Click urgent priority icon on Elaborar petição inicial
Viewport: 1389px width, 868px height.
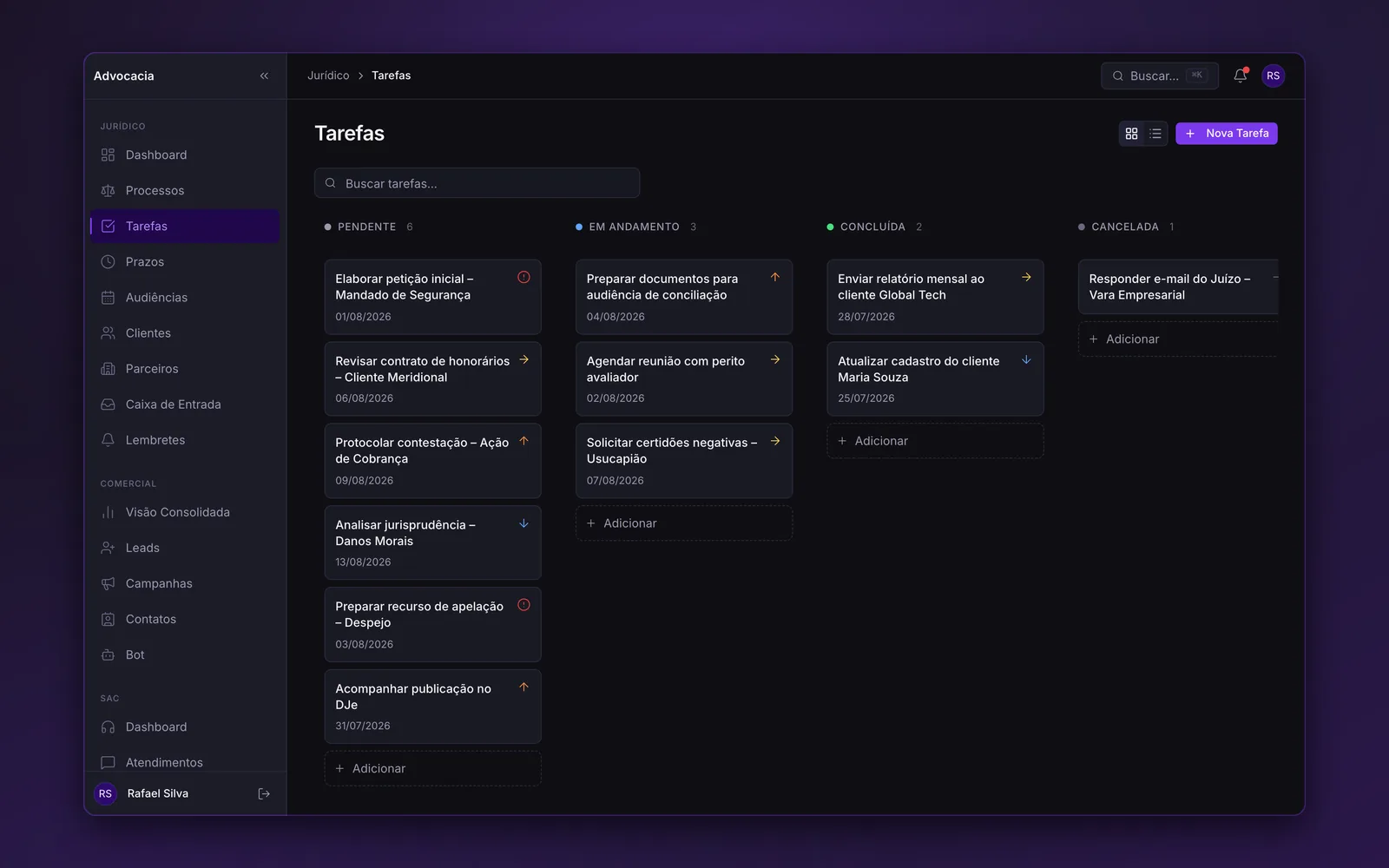tap(523, 277)
